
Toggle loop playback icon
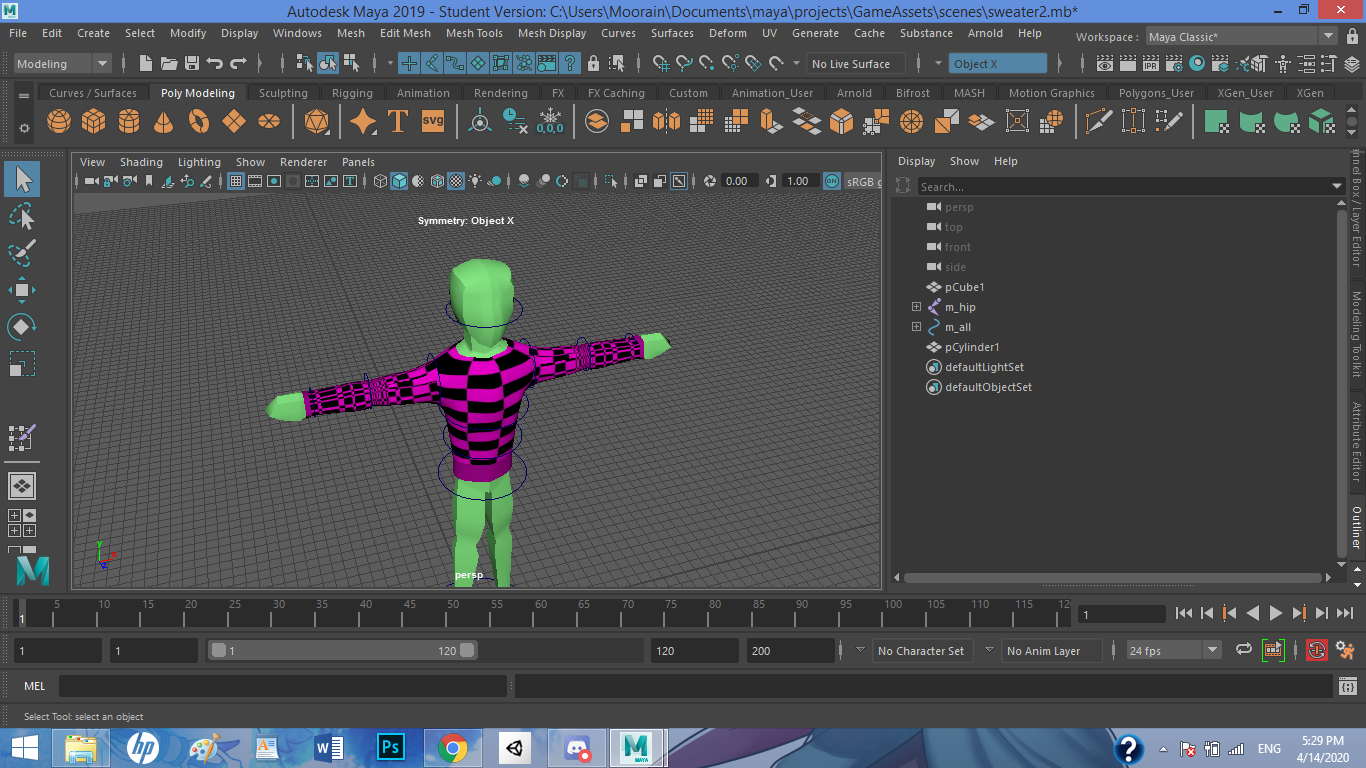[x=1244, y=650]
